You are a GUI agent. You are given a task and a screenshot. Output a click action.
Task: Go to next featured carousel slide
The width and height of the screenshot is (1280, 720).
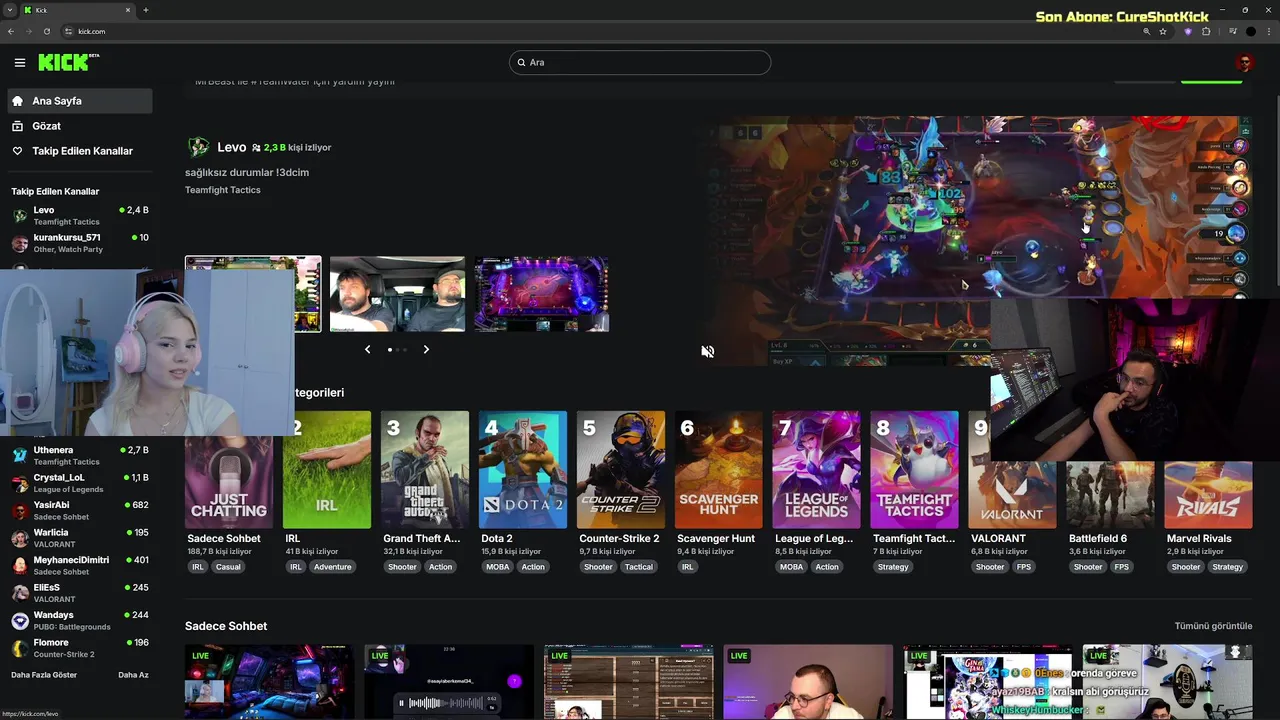pos(426,349)
